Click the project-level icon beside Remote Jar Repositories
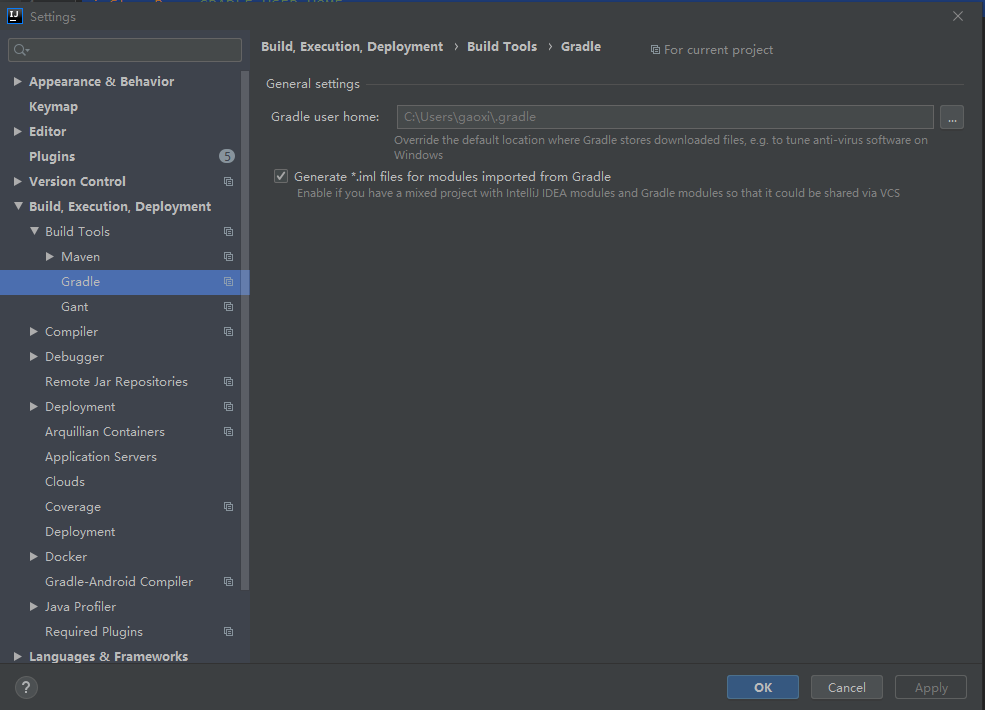 tap(229, 382)
